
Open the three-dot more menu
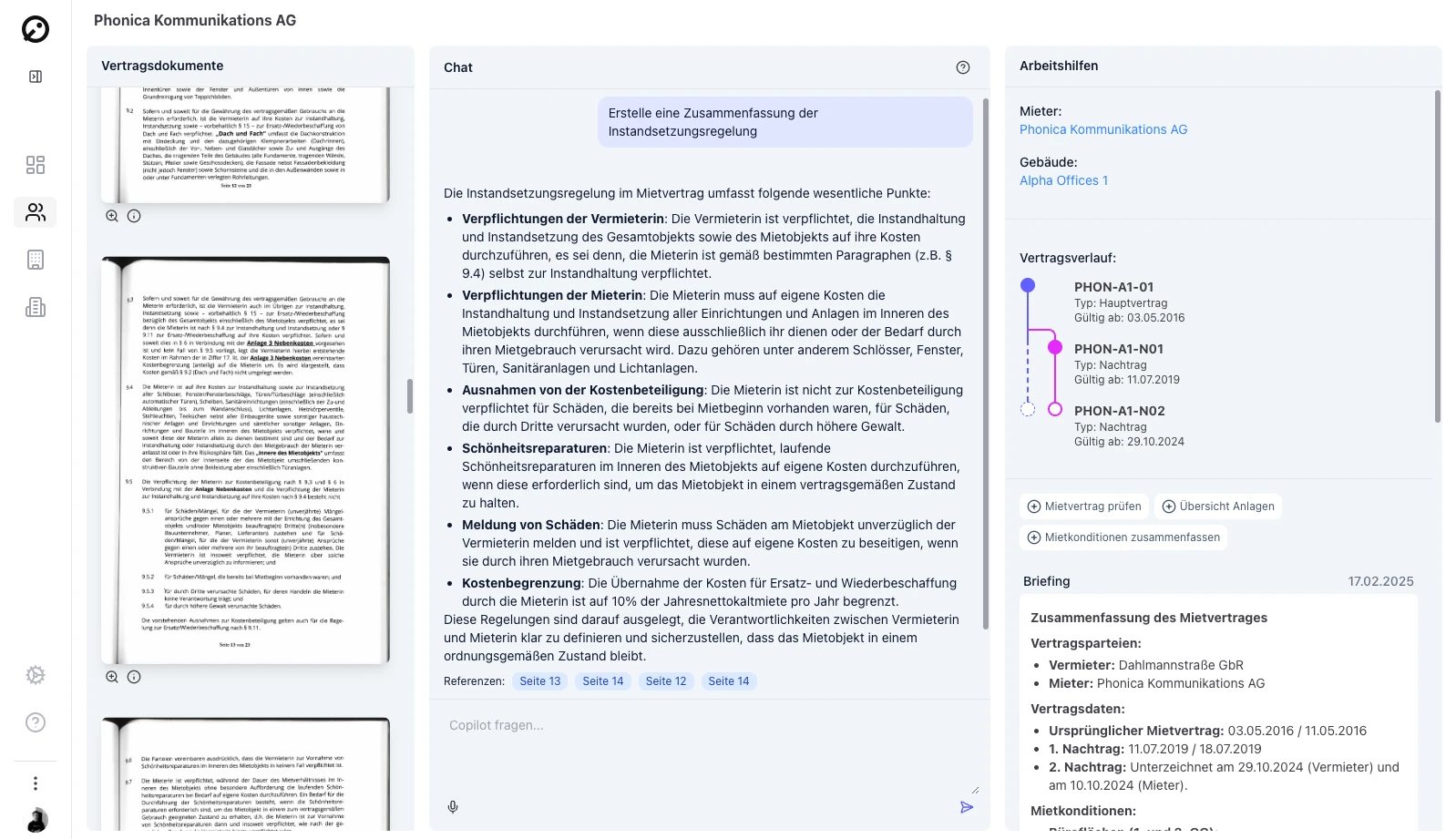[36, 783]
